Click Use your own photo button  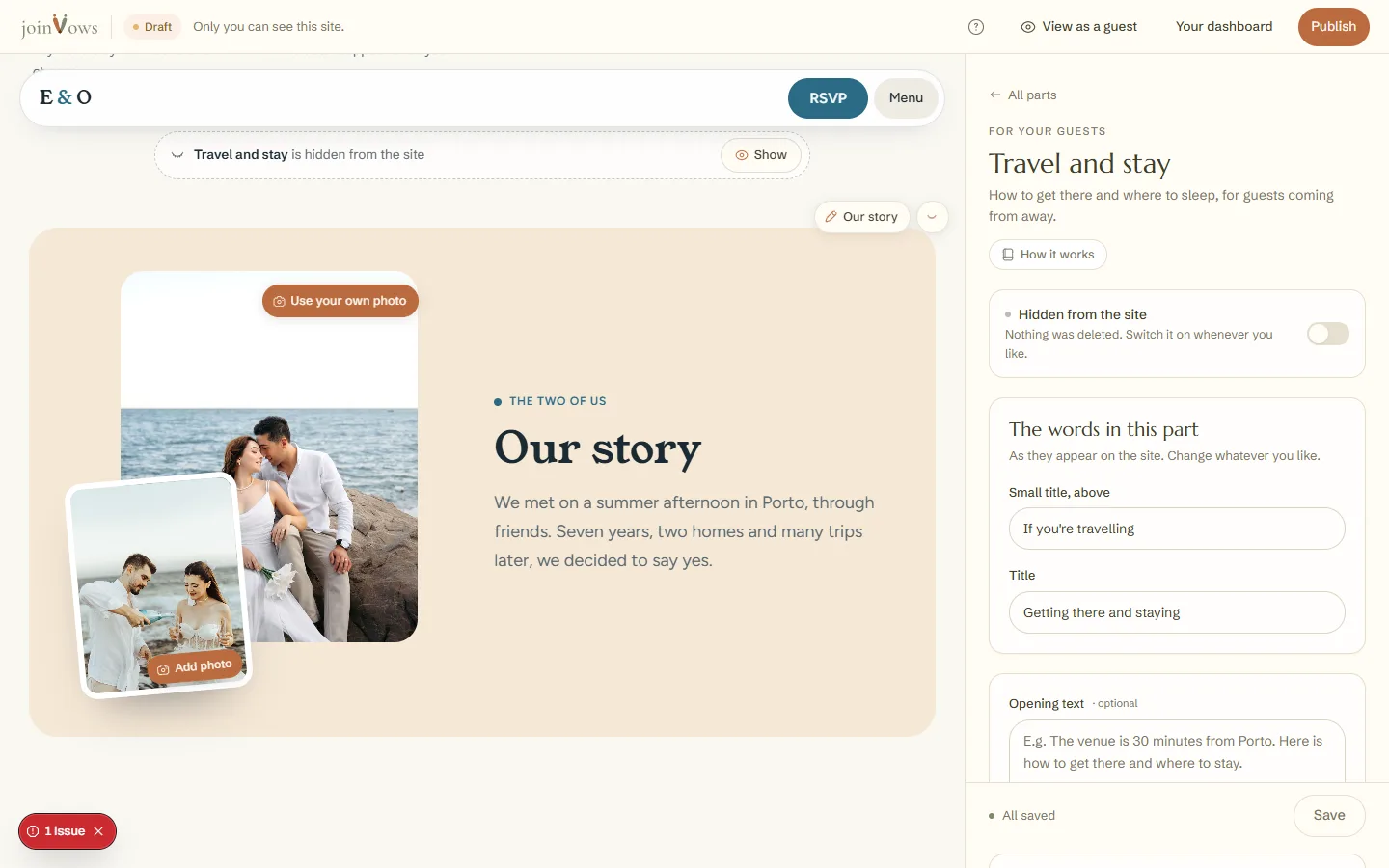[340, 301]
